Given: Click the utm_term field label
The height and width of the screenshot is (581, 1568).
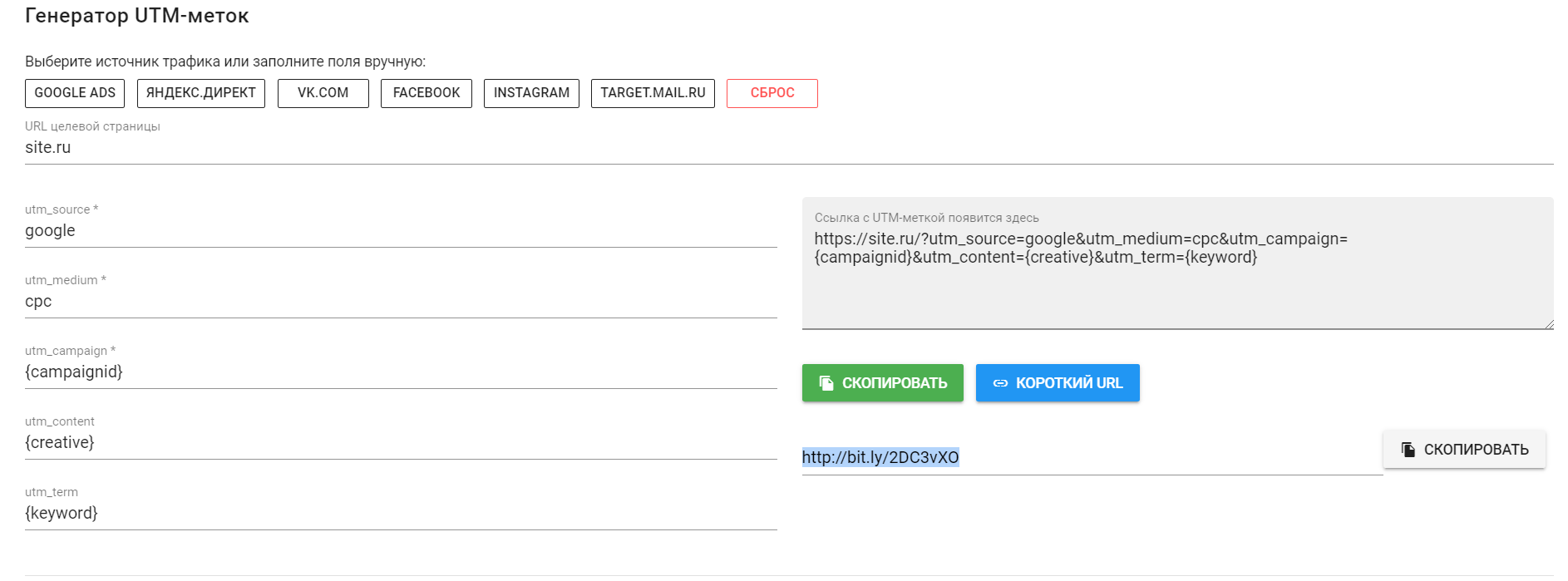Looking at the screenshot, I should 52,492.
